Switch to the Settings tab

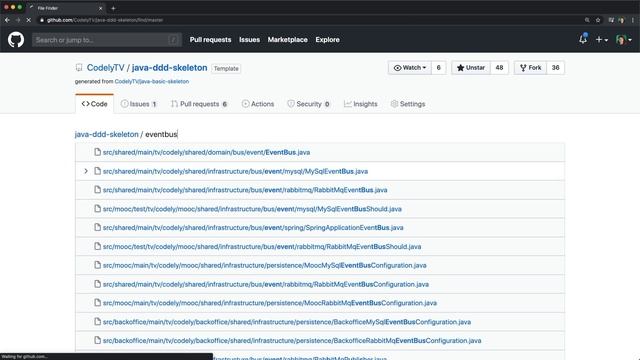408,104
